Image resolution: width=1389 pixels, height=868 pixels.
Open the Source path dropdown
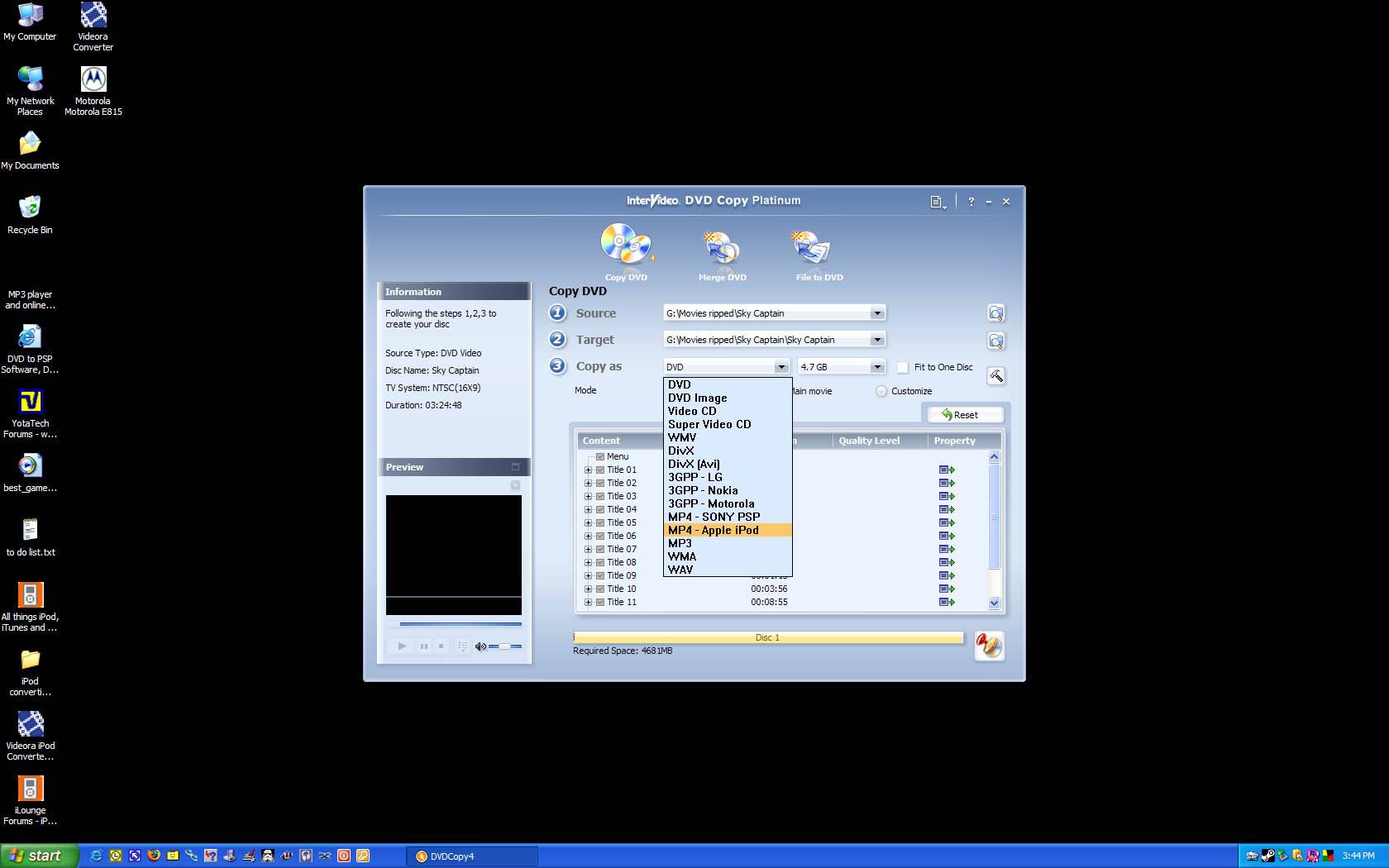[877, 313]
